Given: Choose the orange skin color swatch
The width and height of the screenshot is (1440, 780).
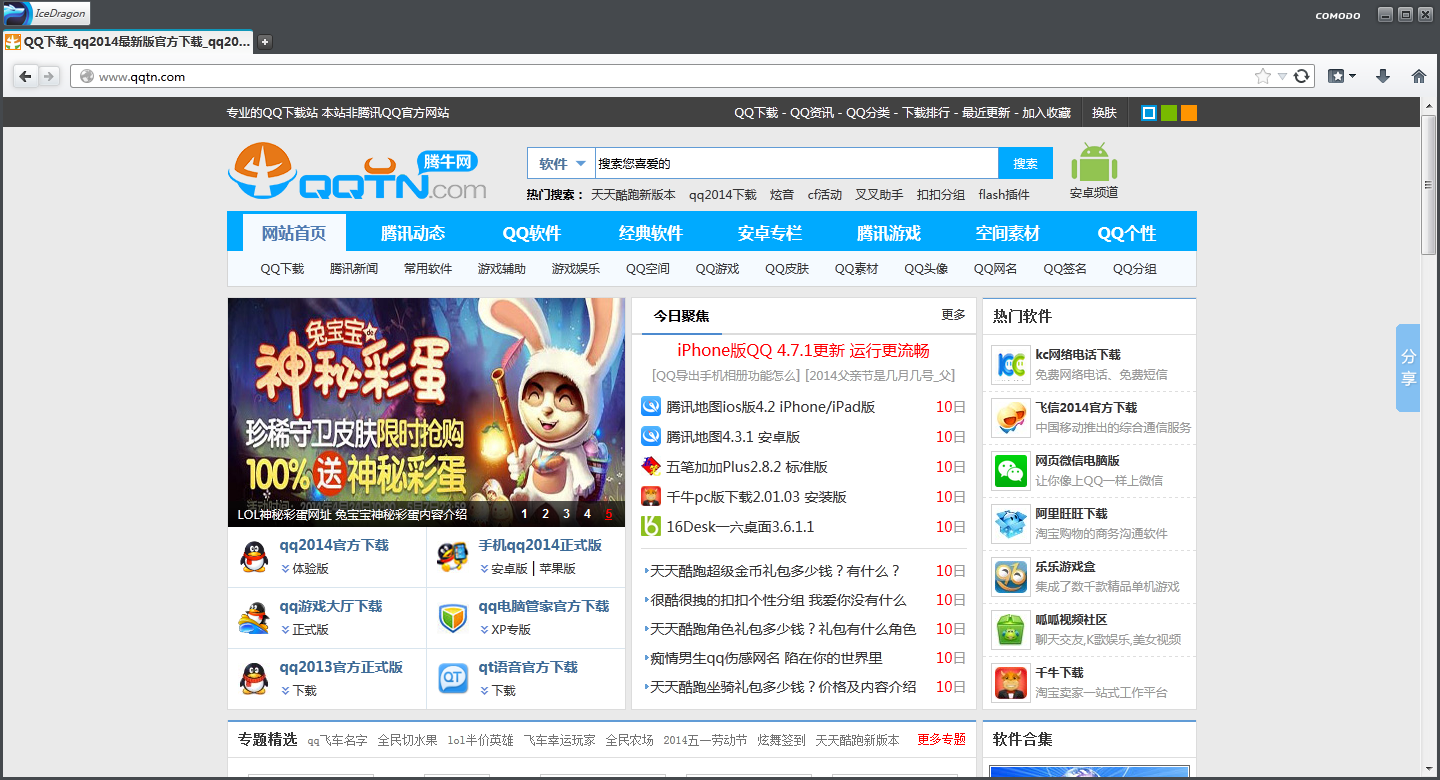Looking at the screenshot, I should tap(1189, 113).
